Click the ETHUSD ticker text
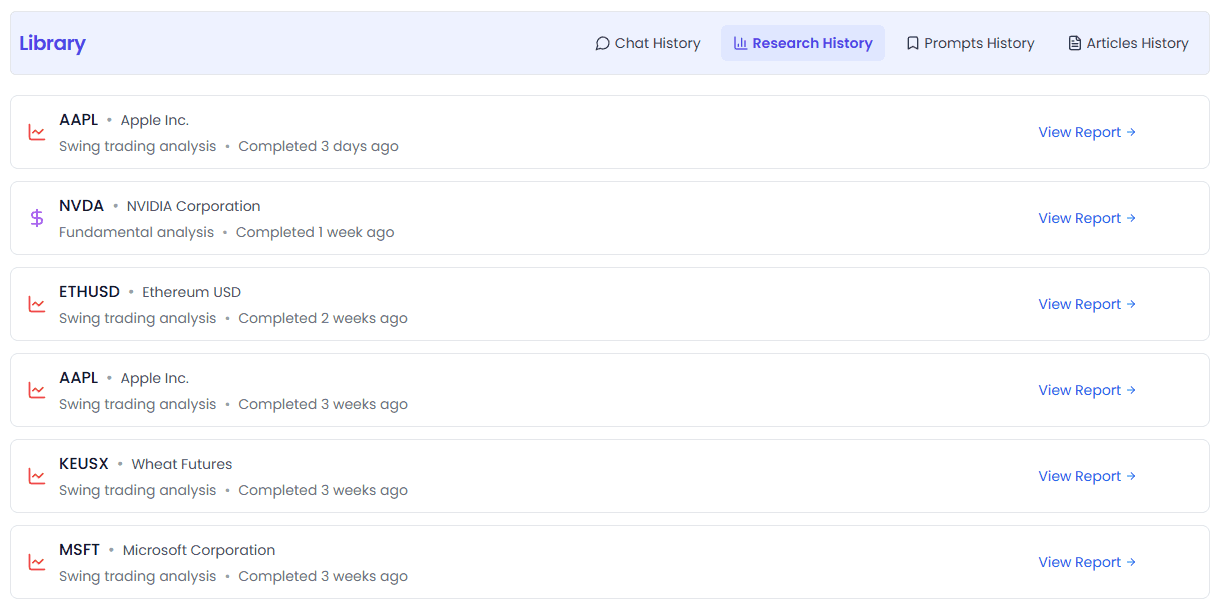The image size is (1224, 606). 89,292
